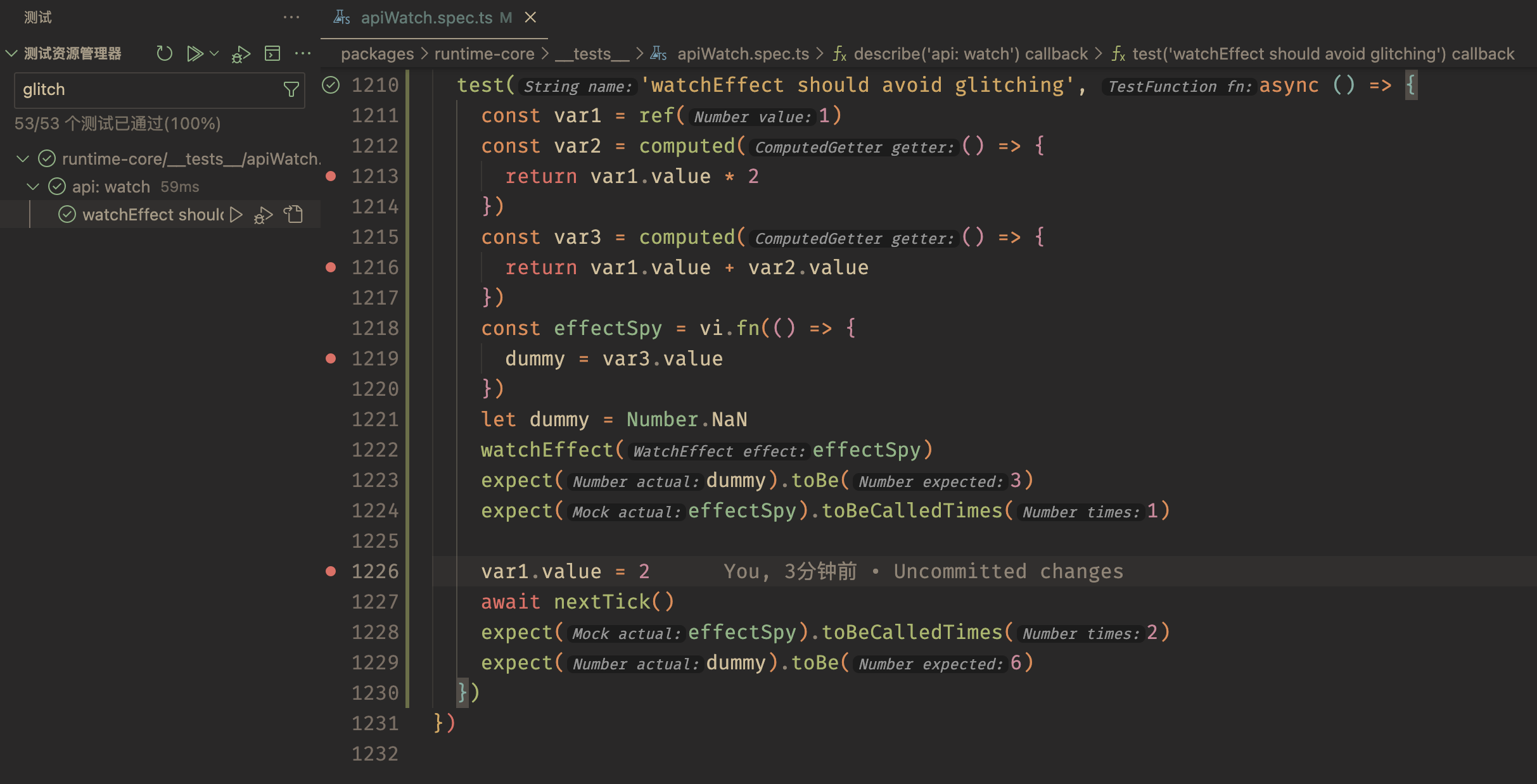
Task: Collapse runtime-core apiWatch tree node
Action: coord(23,158)
